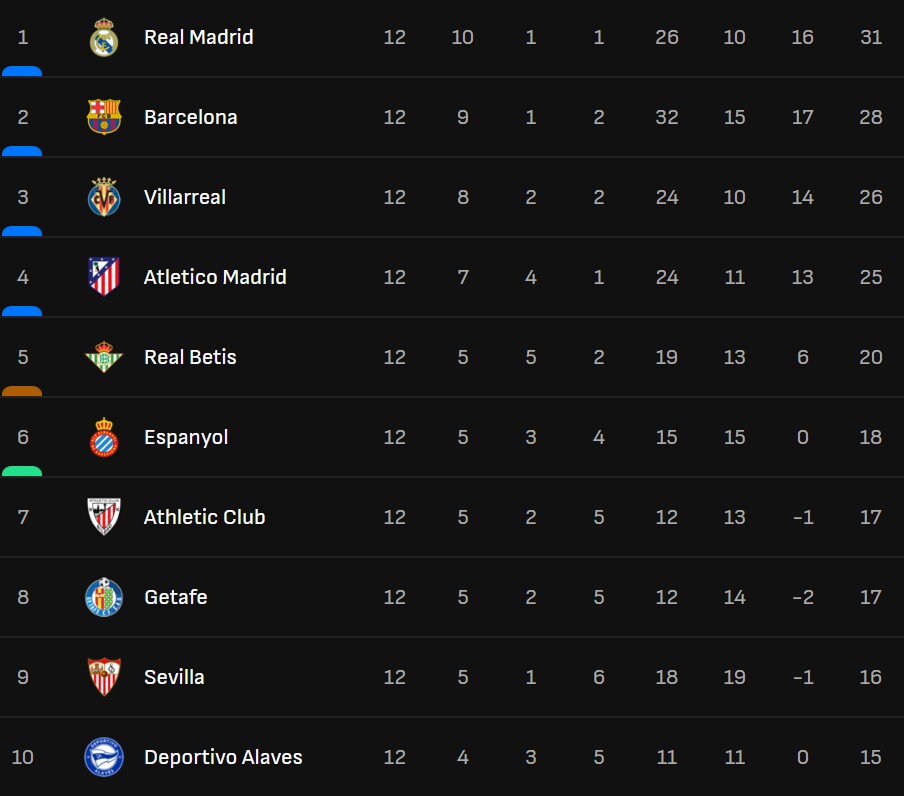Click the Deportivo Alaves club crest
This screenshot has height=796, width=904.
(104, 757)
